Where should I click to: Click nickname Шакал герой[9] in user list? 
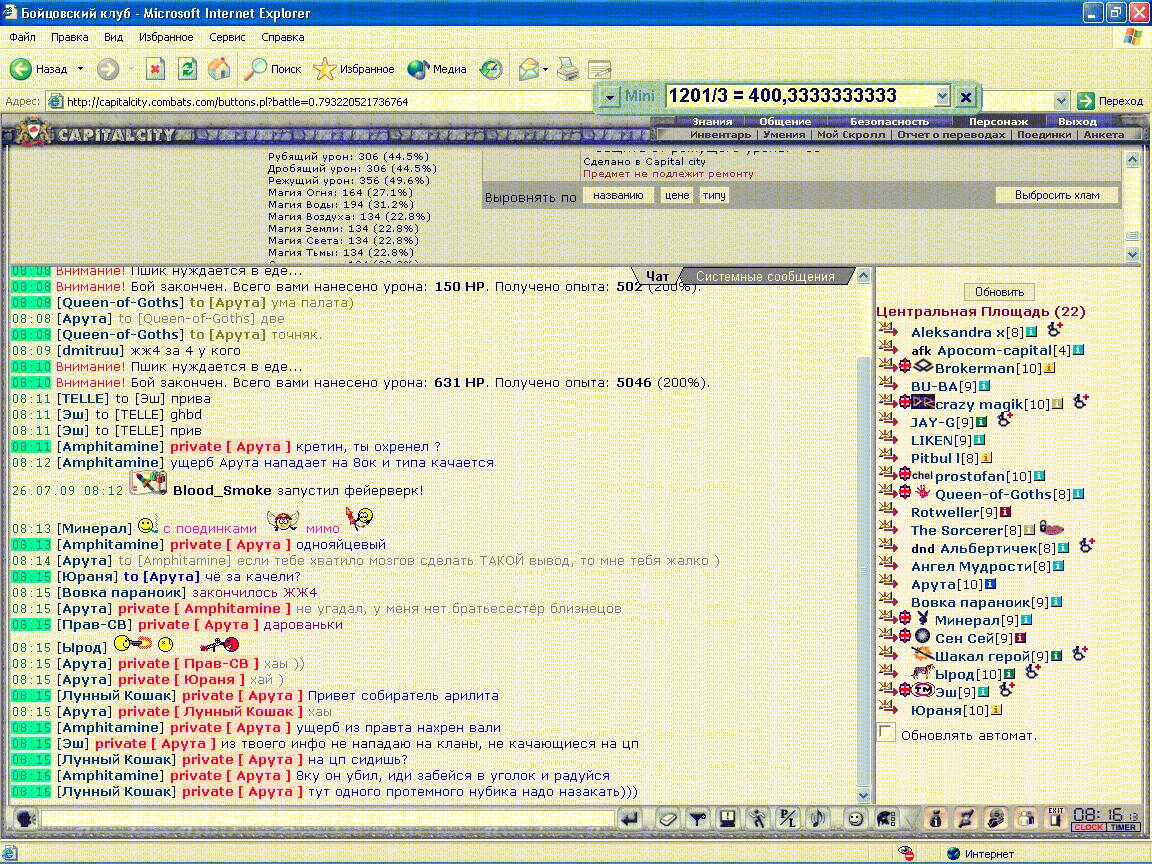(991, 656)
